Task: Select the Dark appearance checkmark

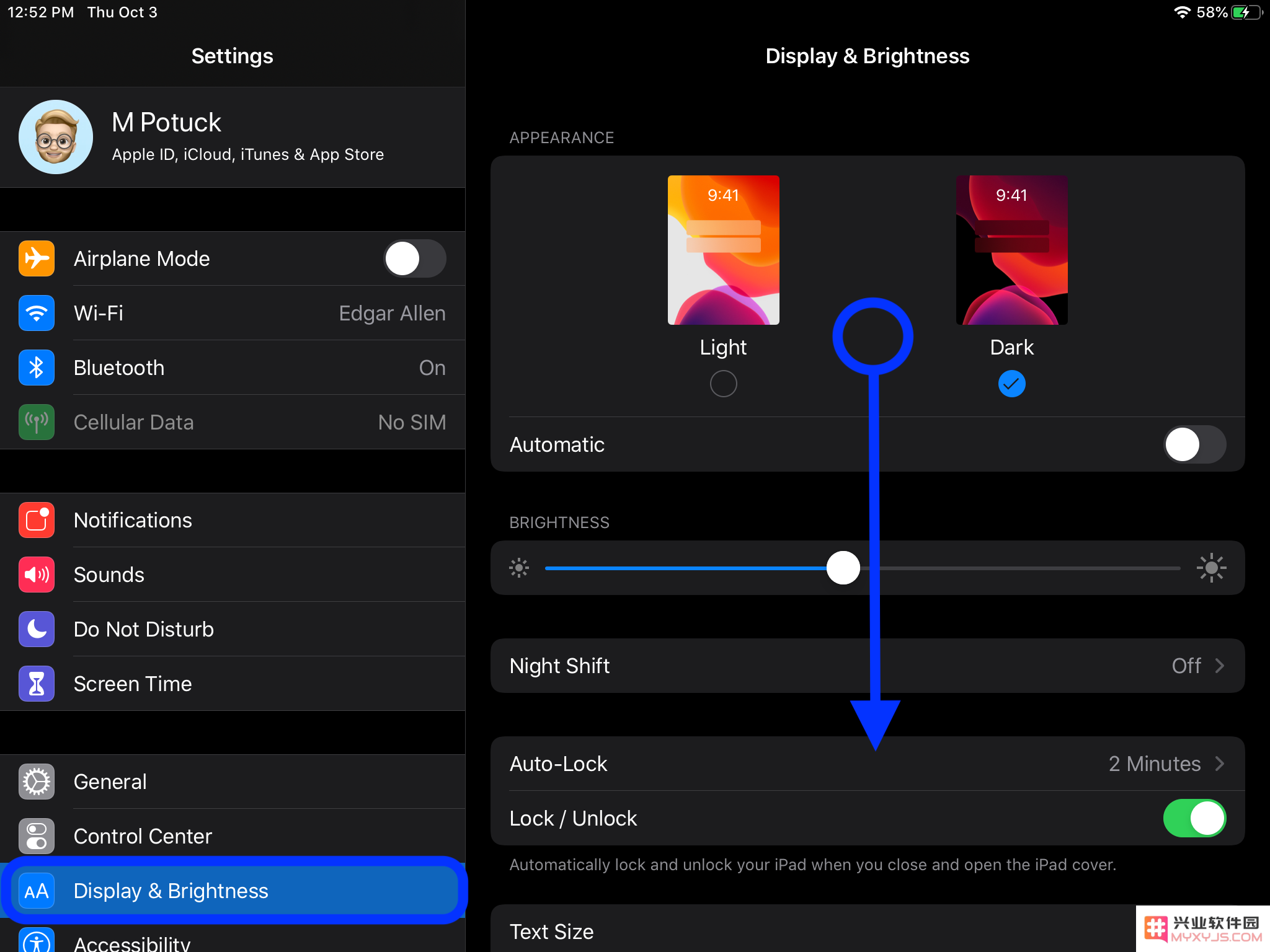Action: [x=1011, y=384]
